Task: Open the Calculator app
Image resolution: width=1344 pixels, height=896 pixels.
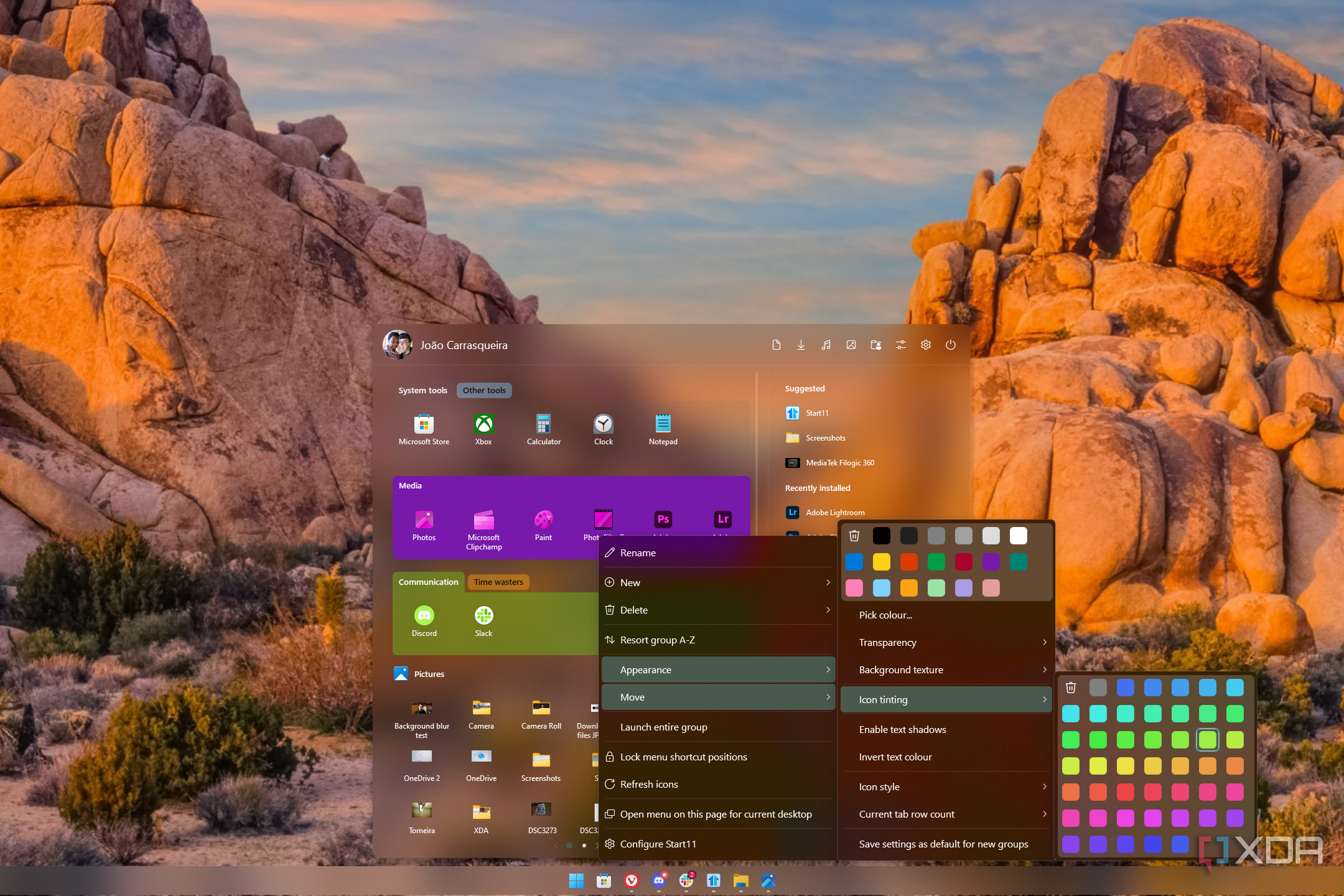Action: click(543, 429)
